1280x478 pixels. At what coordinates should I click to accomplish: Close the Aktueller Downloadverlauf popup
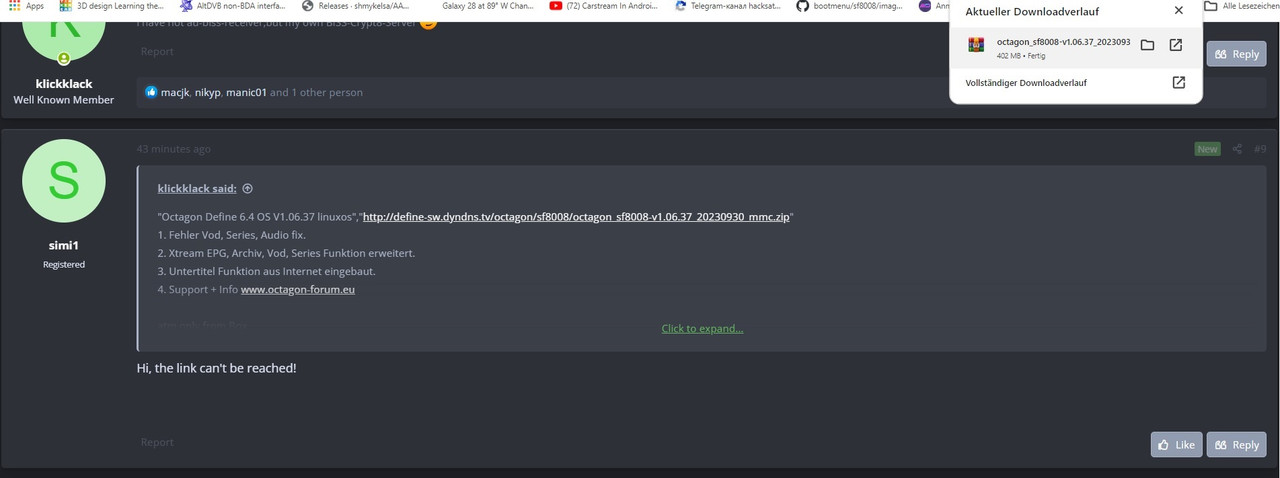click(x=1178, y=11)
